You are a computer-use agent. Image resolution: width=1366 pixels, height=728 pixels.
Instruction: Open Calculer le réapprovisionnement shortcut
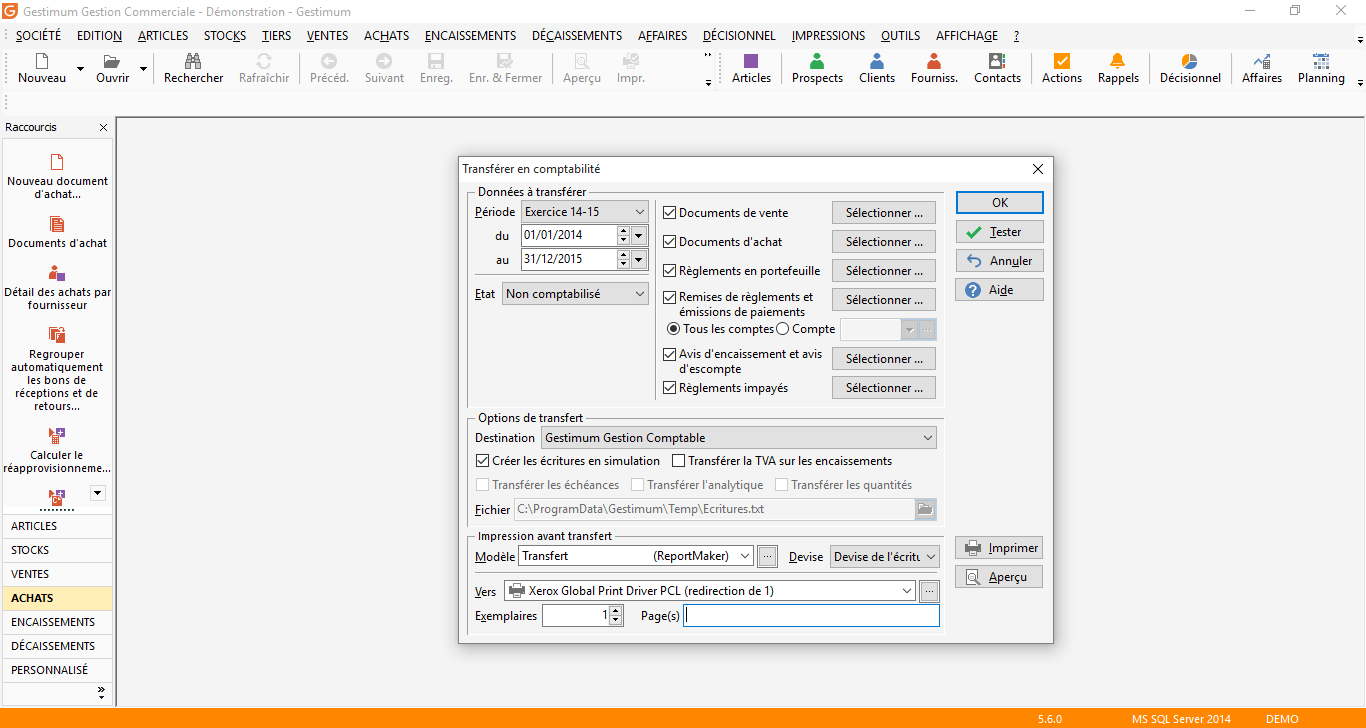click(57, 450)
